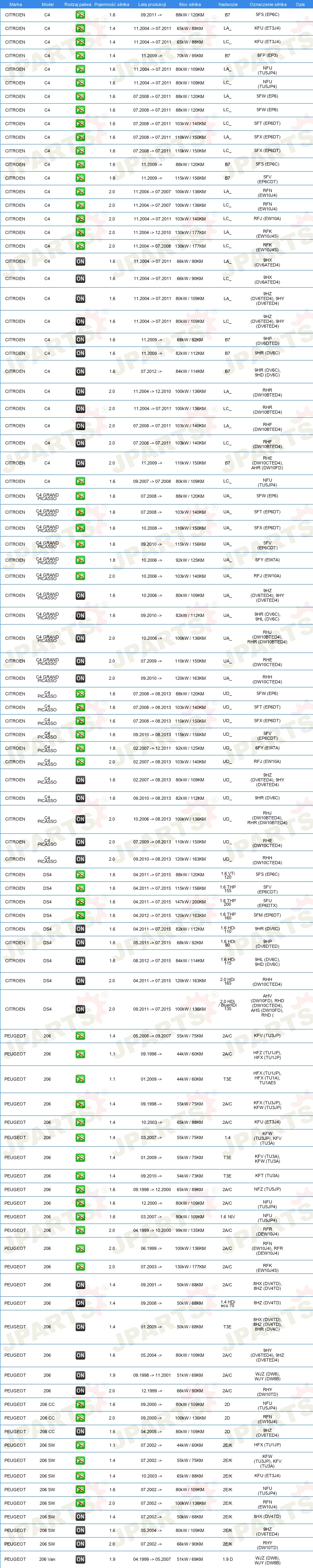Screen dimensions: 313x1568
Task: Click the 12.1999 -> production years cell
Action: (152, 1391)
